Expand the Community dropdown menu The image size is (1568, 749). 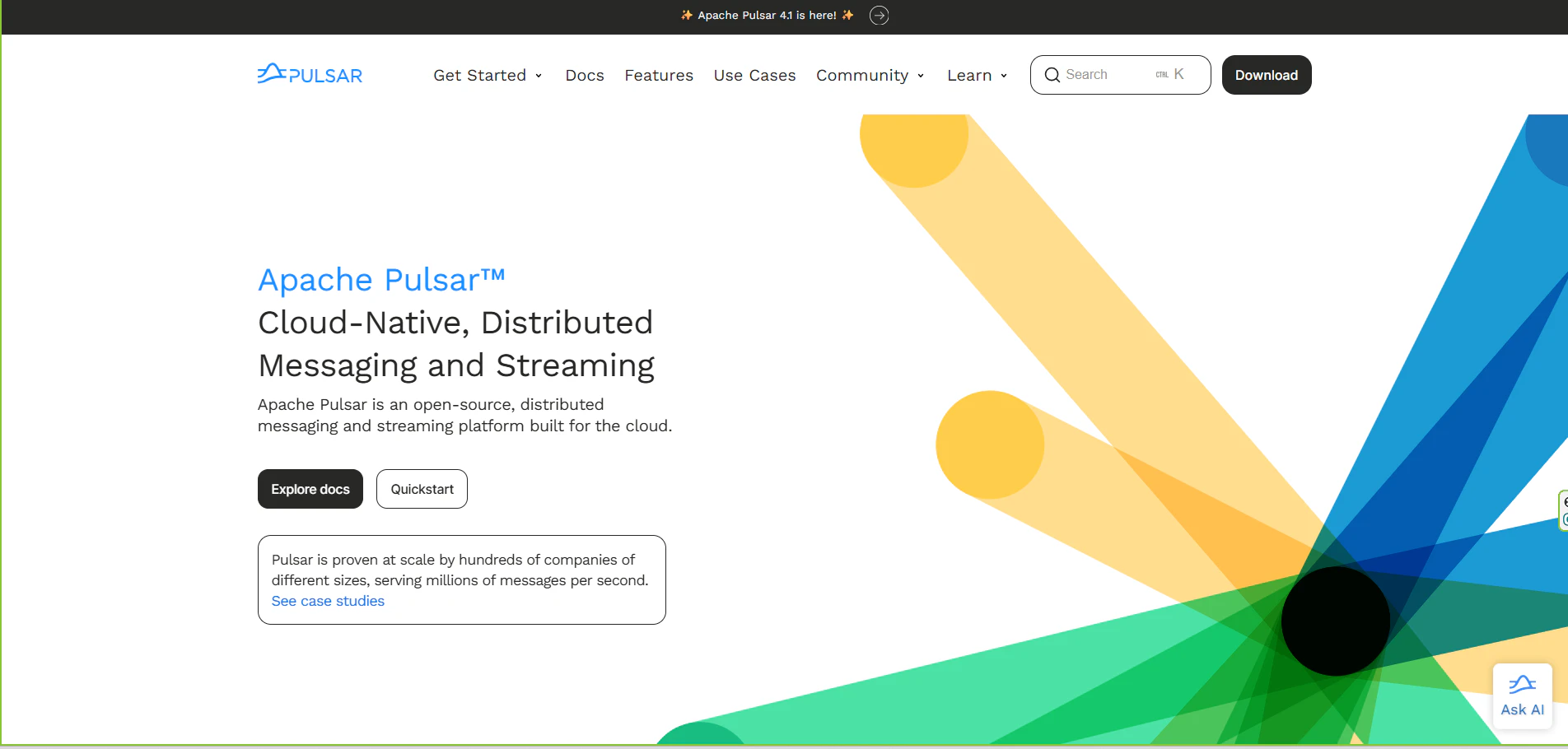pos(870,76)
